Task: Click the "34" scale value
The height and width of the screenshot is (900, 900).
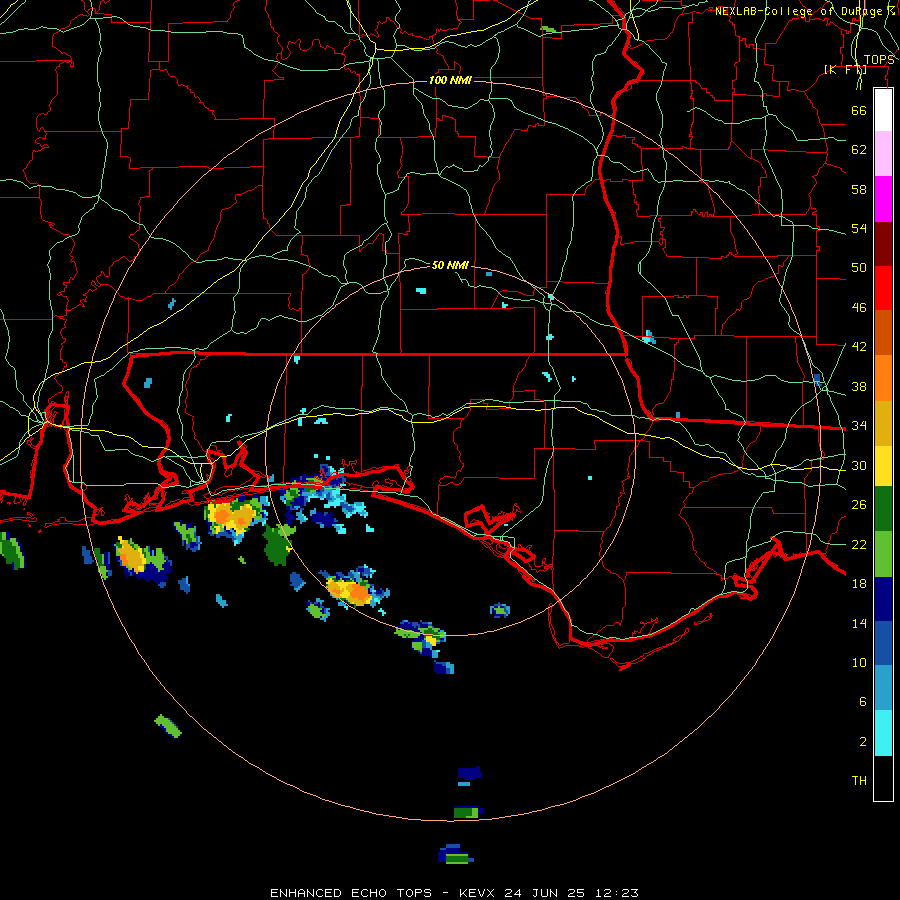Action: coord(859,426)
